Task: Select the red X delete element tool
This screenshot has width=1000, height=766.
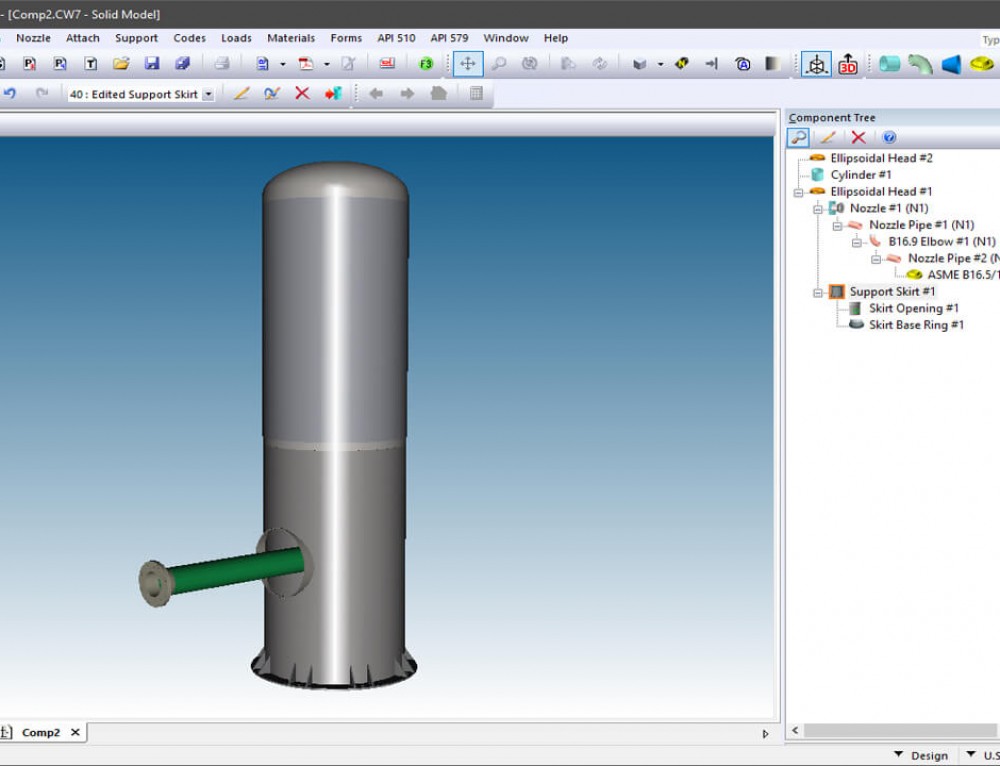Action: (x=300, y=93)
